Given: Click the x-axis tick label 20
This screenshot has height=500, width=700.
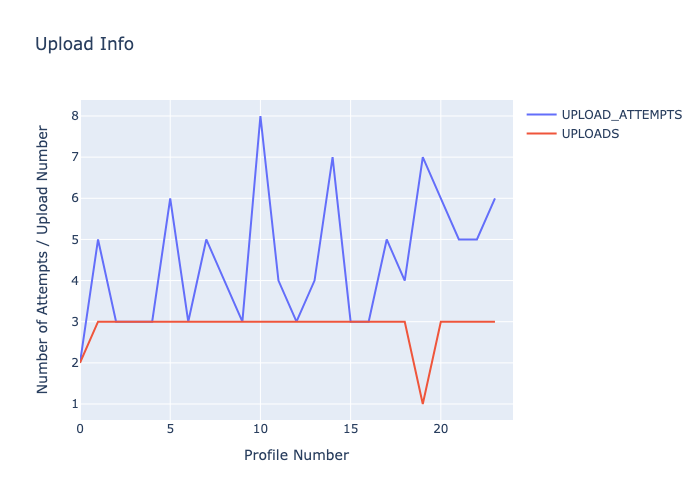Looking at the screenshot, I should pos(441,429).
